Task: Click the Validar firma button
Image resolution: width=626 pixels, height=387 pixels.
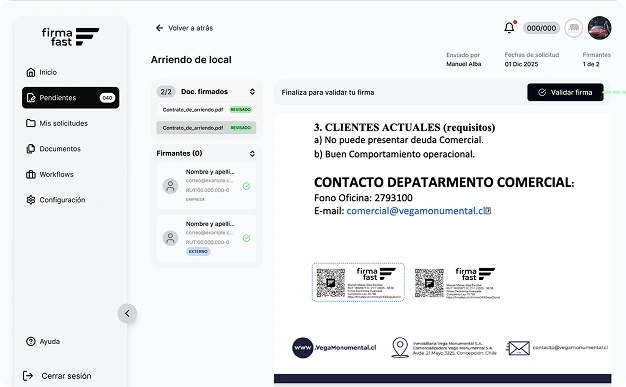Action: click(x=565, y=92)
